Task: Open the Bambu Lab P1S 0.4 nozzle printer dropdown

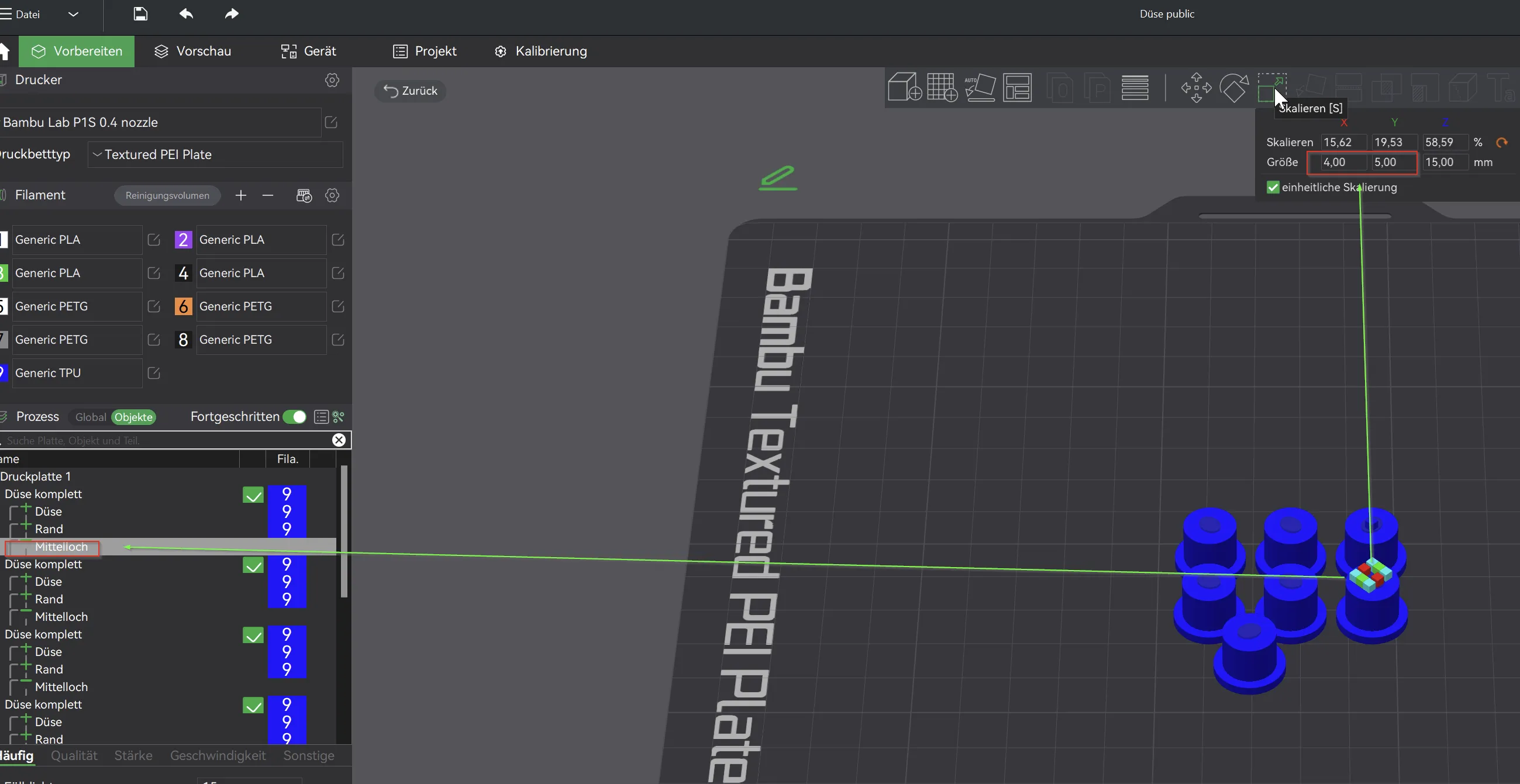Action: (160, 122)
